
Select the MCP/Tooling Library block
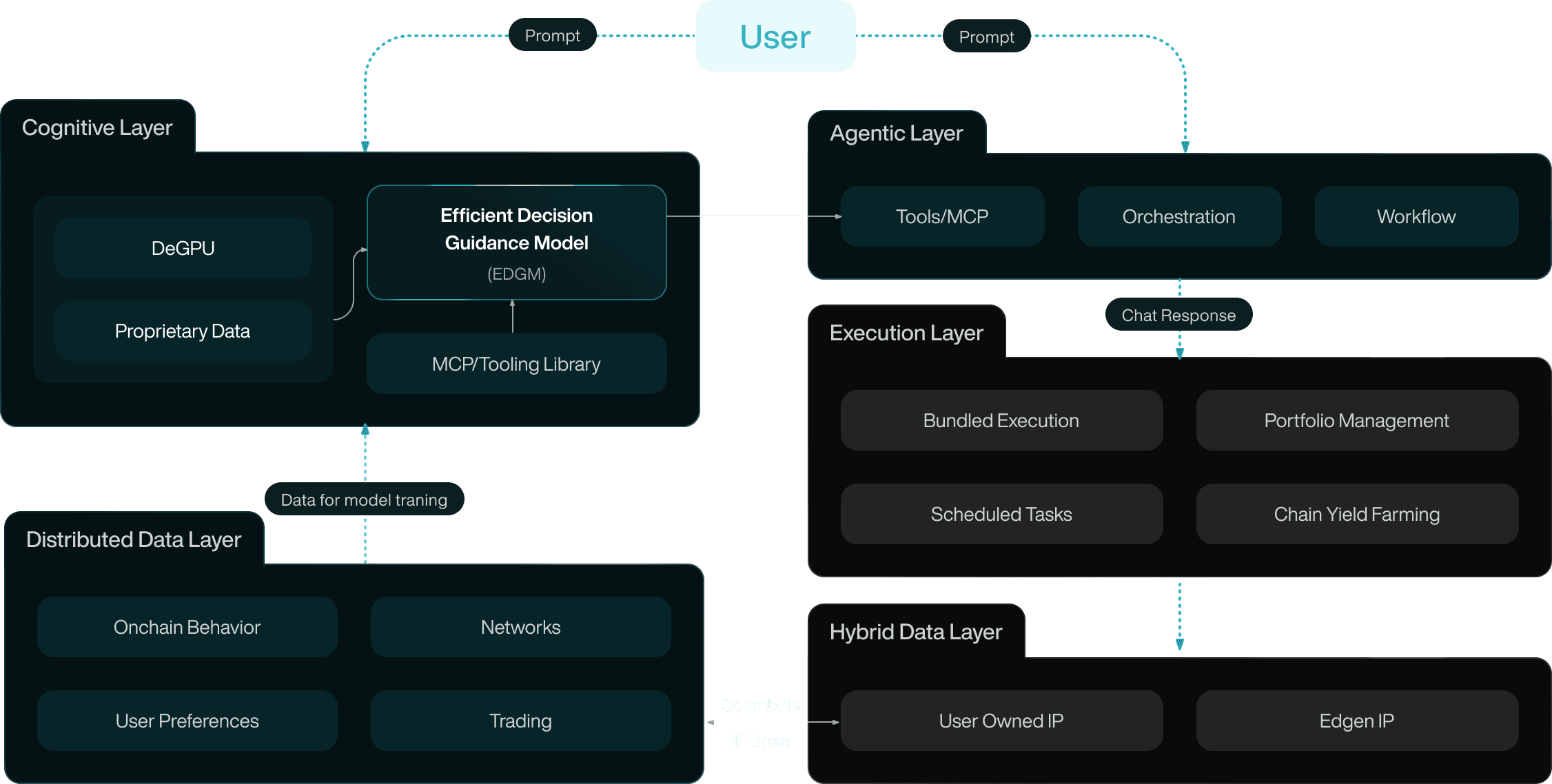pyautogui.click(x=517, y=364)
